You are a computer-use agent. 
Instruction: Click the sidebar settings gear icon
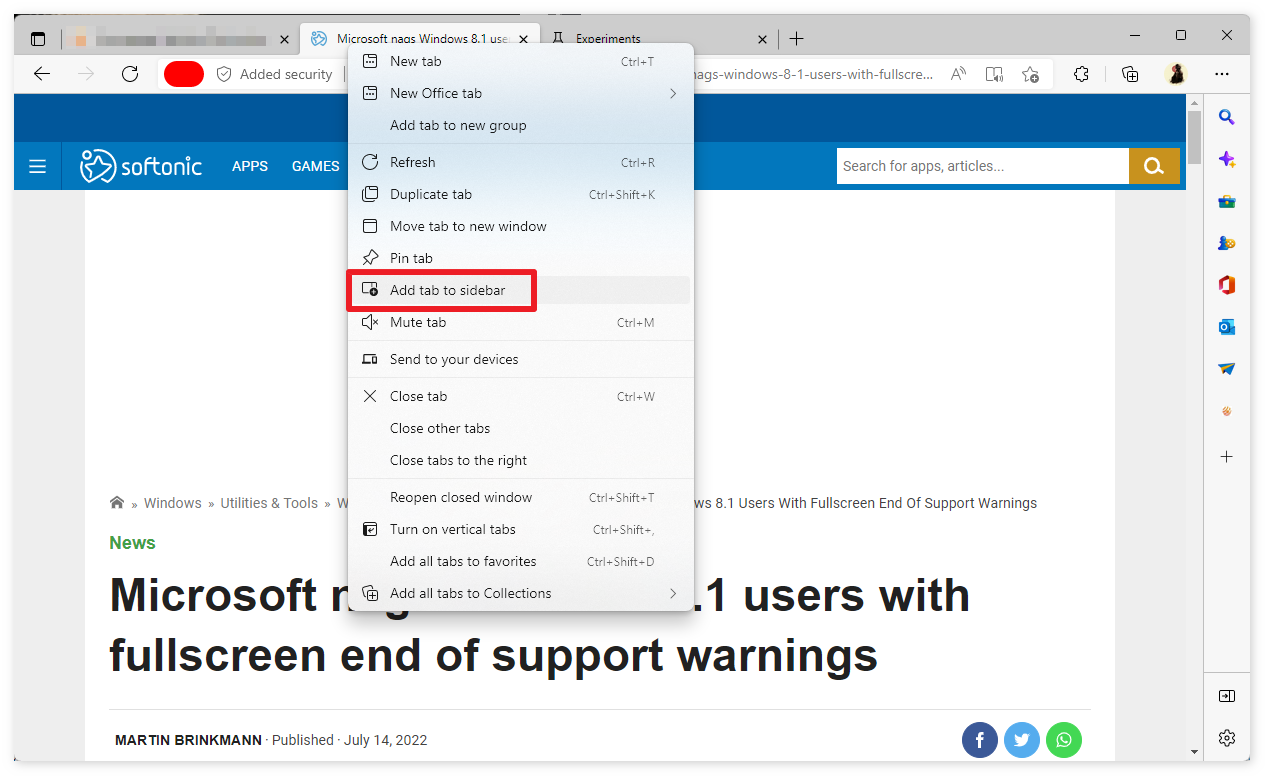tap(1226, 738)
